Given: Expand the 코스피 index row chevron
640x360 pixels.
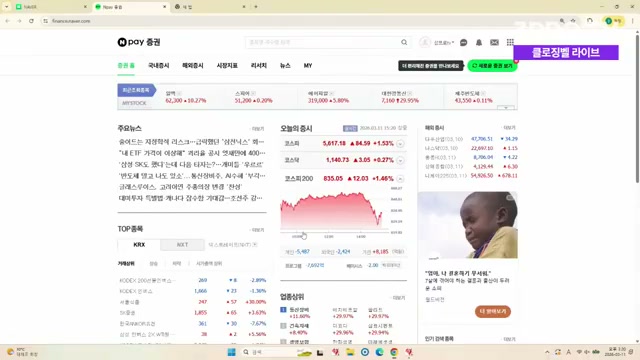Looking at the screenshot, I should click(400, 144).
